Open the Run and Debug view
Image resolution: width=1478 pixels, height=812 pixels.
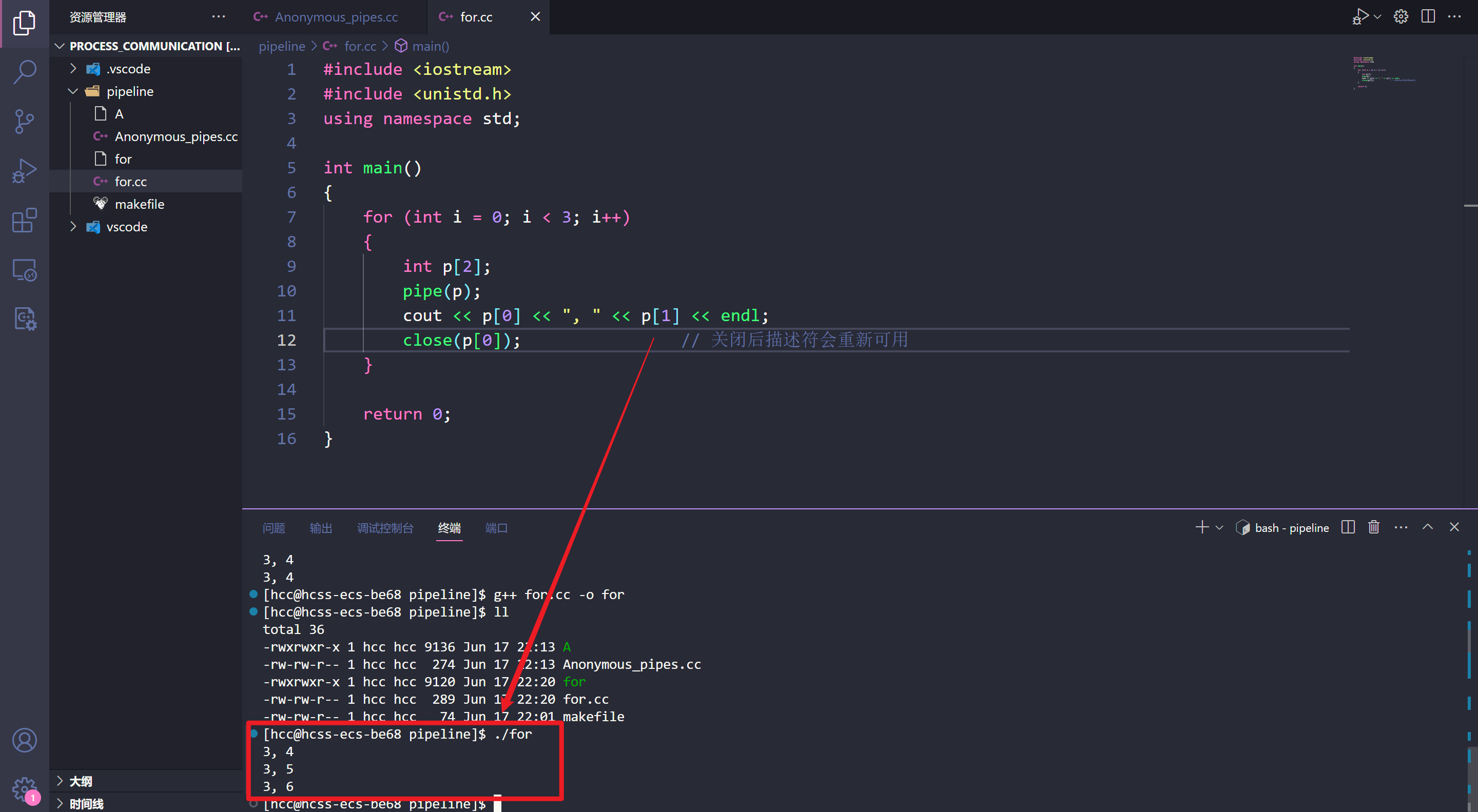[24, 171]
